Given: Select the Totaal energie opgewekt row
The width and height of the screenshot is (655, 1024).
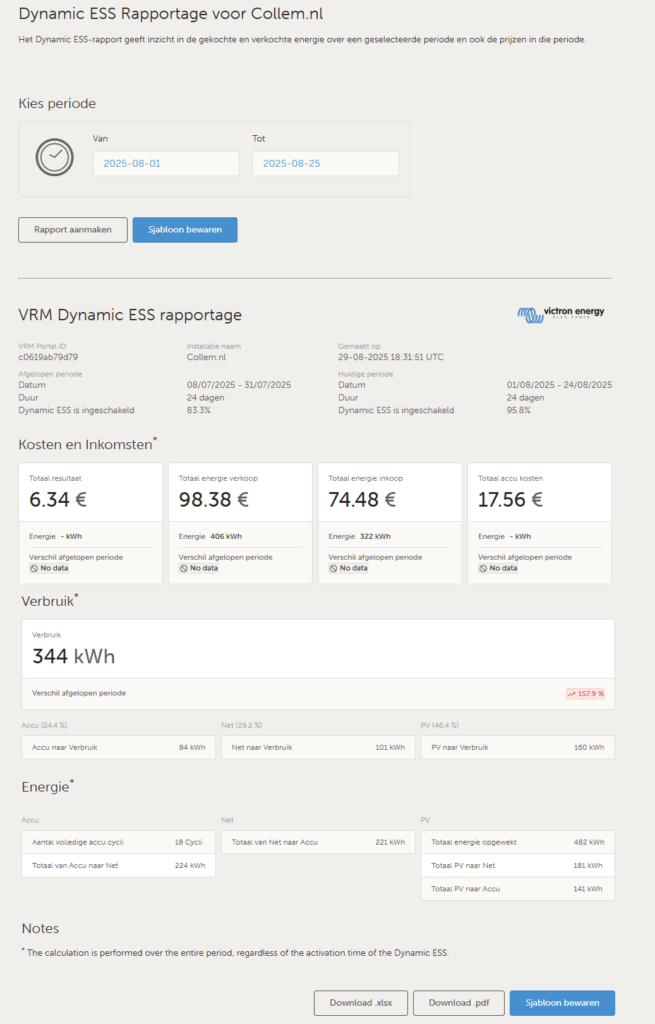Looking at the screenshot, I should [x=517, y=842].
